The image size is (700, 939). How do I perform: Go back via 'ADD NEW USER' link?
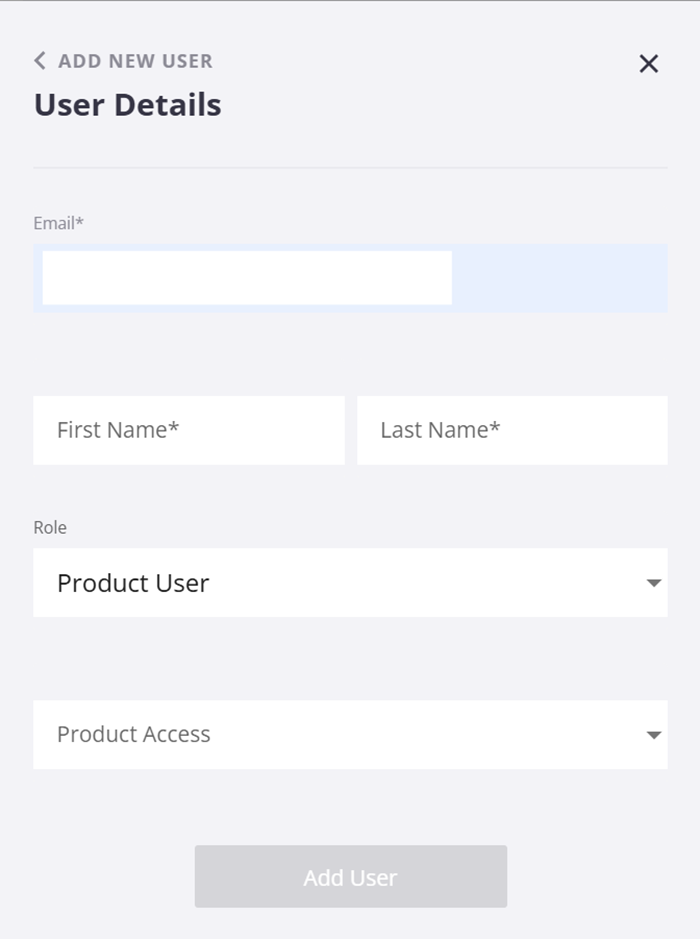point(135,61)
